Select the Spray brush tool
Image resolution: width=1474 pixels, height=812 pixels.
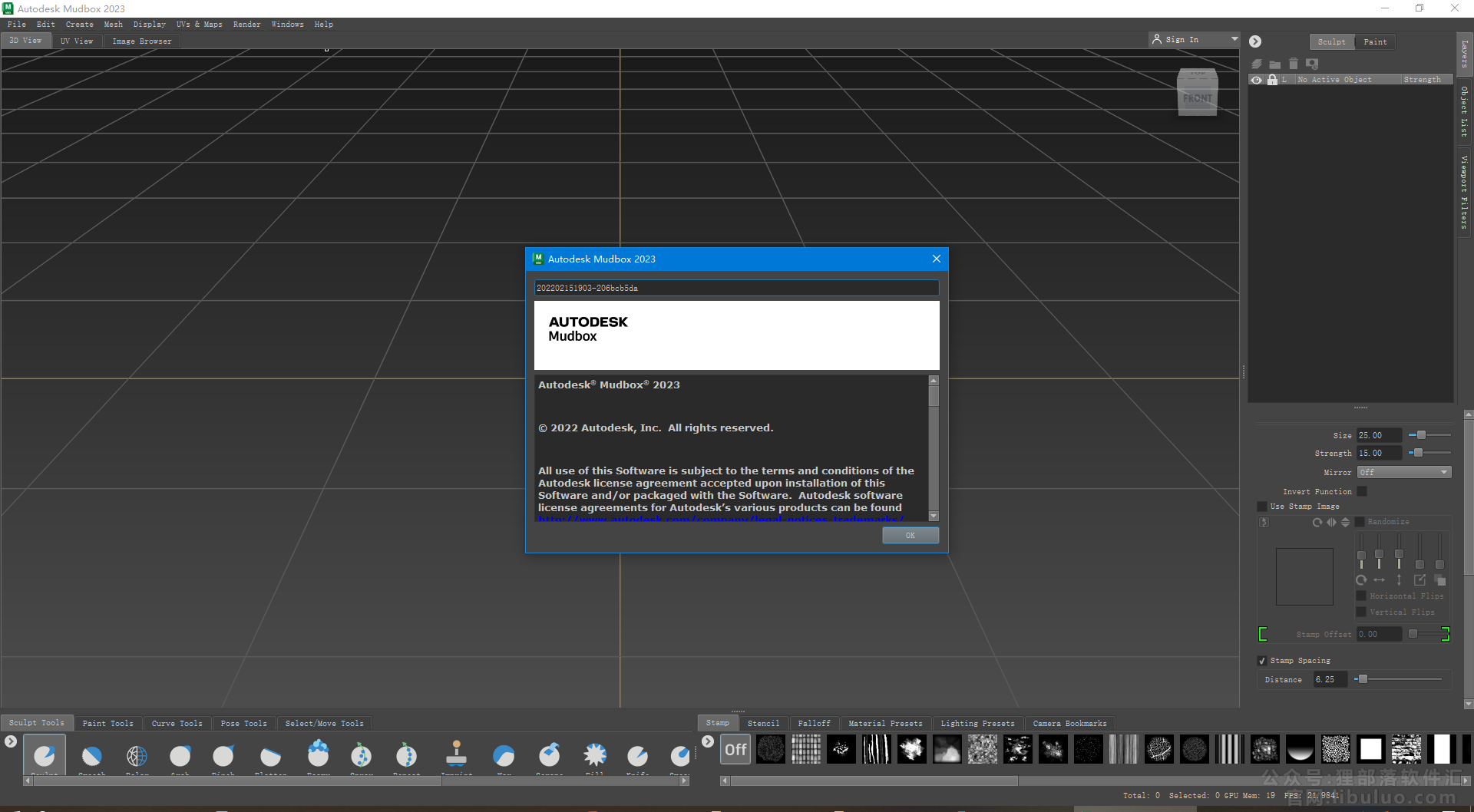[x=362, y=756]
